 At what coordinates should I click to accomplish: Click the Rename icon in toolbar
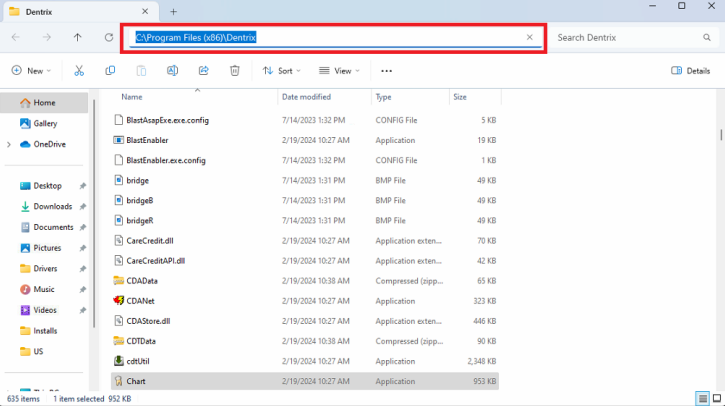[x=172, y=71]
